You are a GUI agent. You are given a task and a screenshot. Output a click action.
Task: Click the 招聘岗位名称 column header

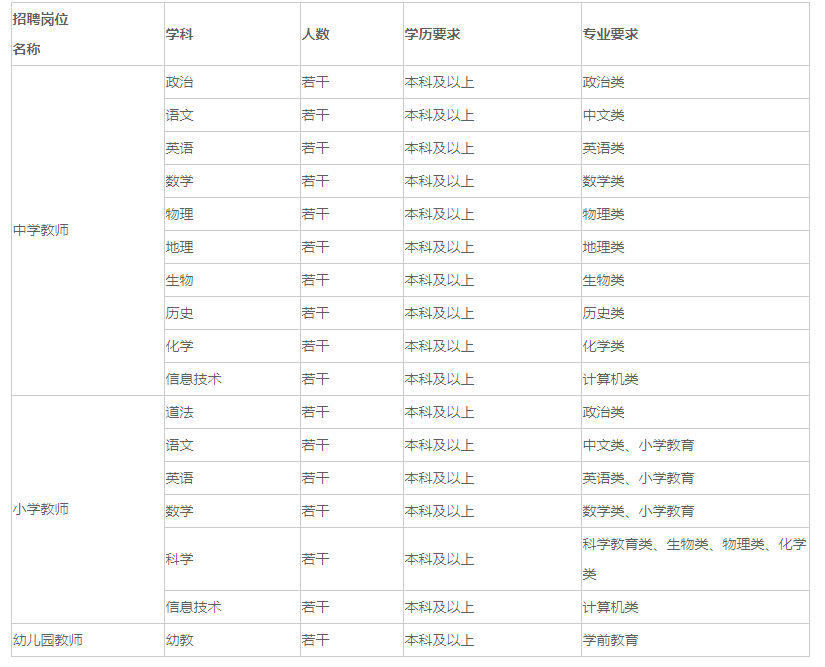click(41, 35)
